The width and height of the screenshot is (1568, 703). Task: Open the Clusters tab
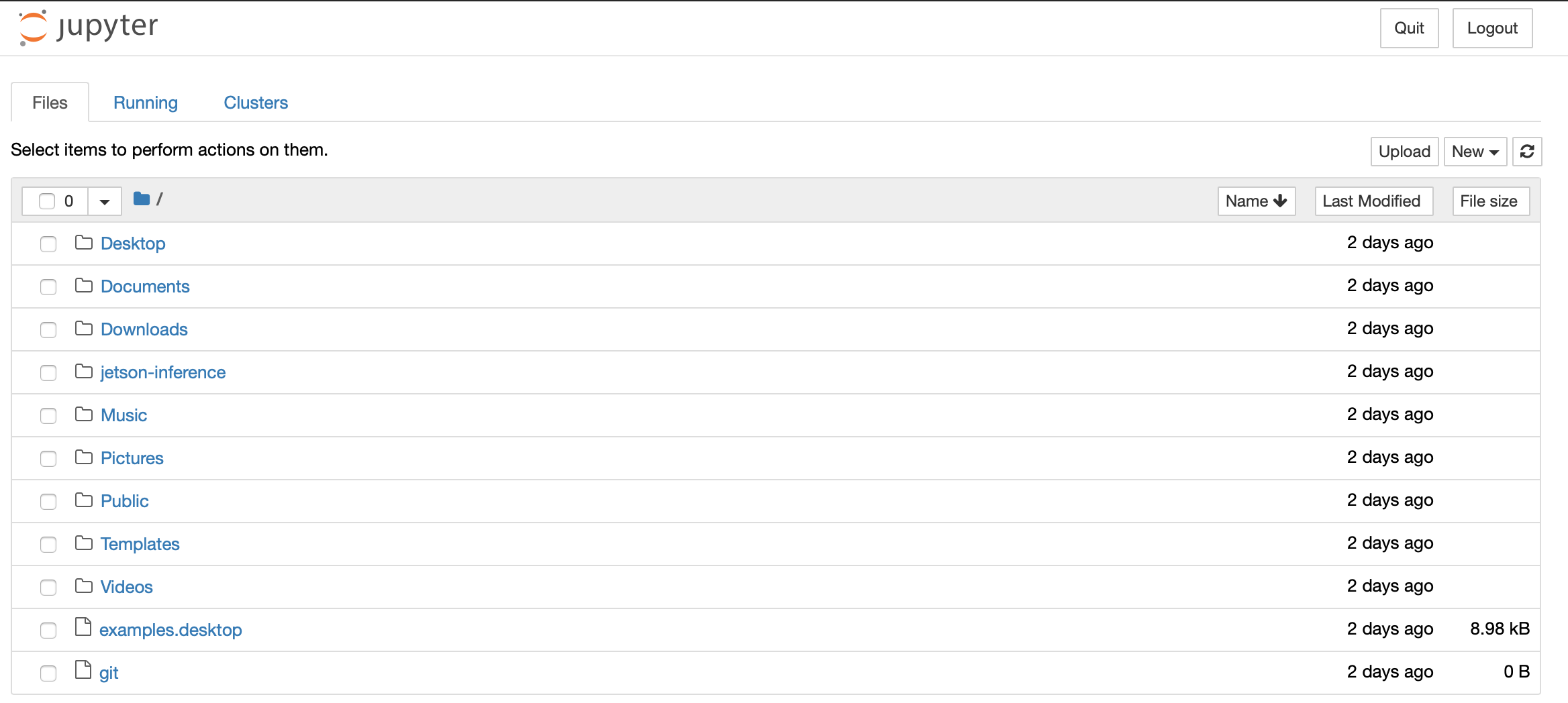pos(256,103)
